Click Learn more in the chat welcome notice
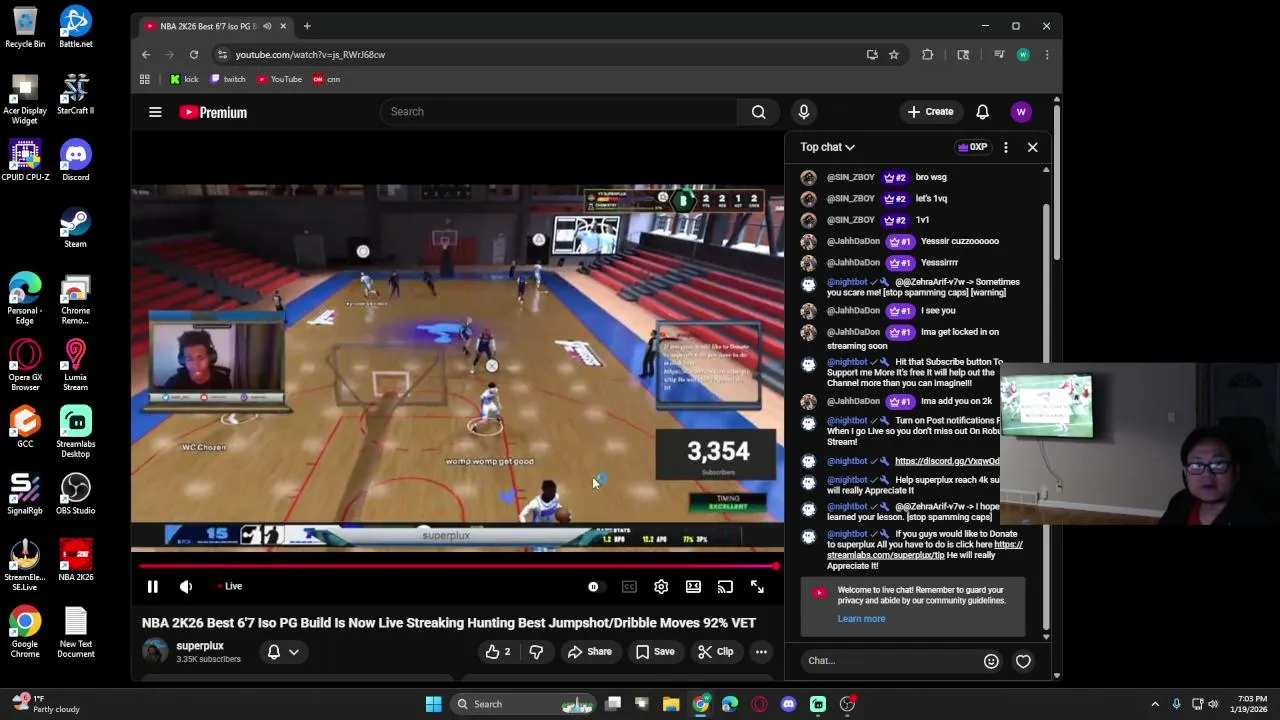 click(861, 619)
